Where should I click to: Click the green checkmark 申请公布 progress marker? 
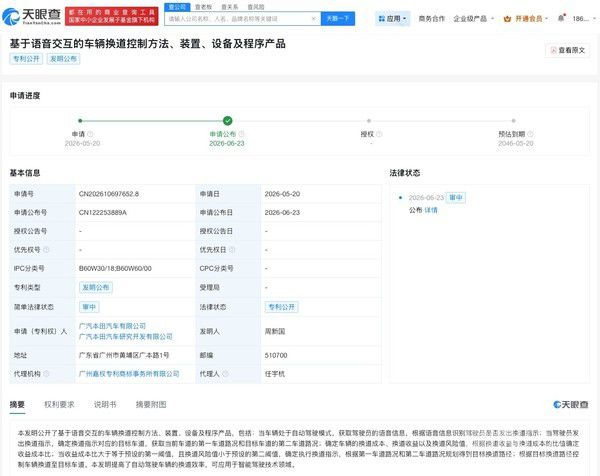(x=227, y=121)
